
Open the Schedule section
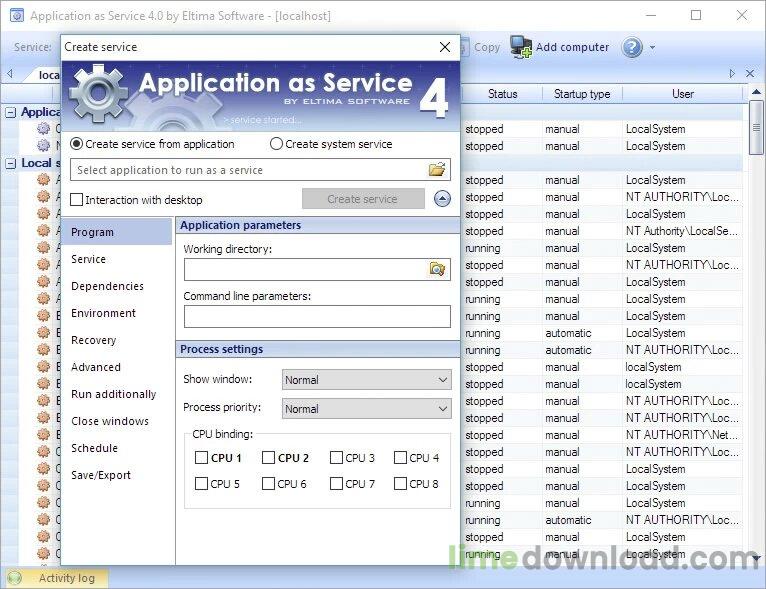coord(94,448)
